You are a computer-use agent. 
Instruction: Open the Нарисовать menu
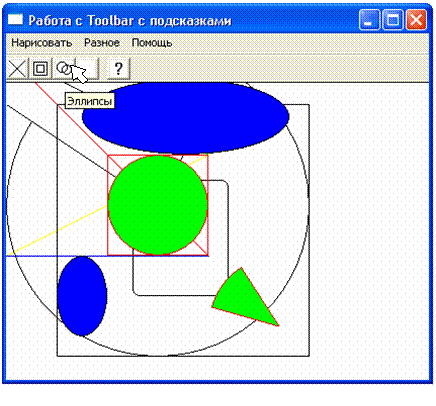(42, 43)
